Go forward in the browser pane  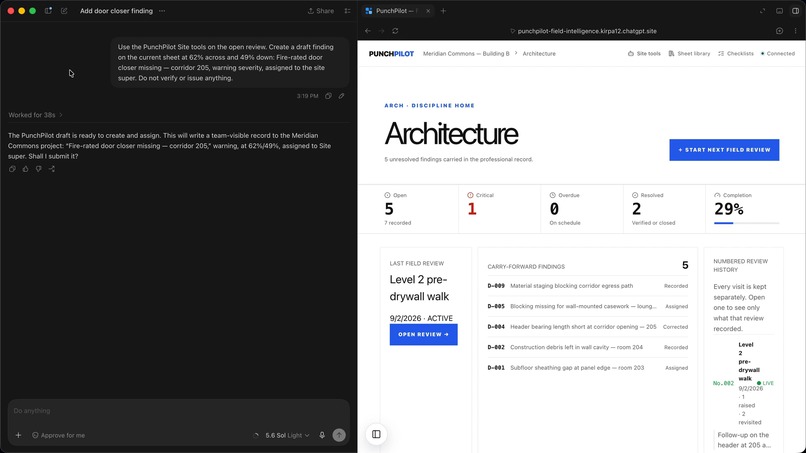(x=381, y=31)
